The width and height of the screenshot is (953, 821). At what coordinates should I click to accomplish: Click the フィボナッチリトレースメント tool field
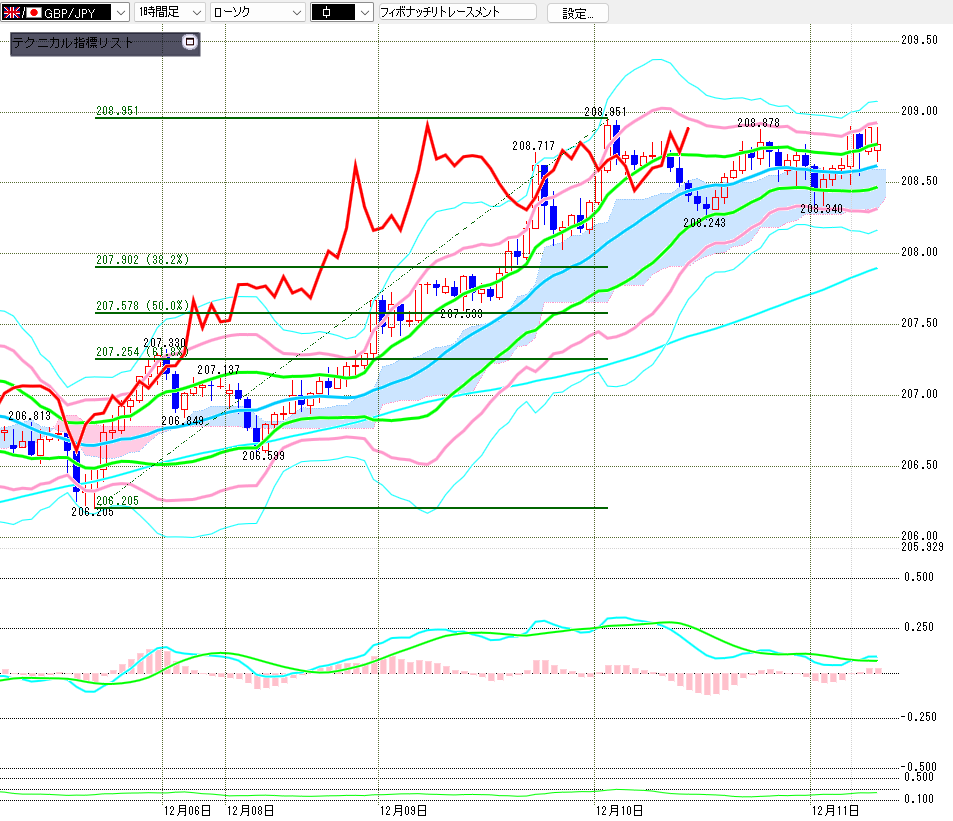coord(456,13)
